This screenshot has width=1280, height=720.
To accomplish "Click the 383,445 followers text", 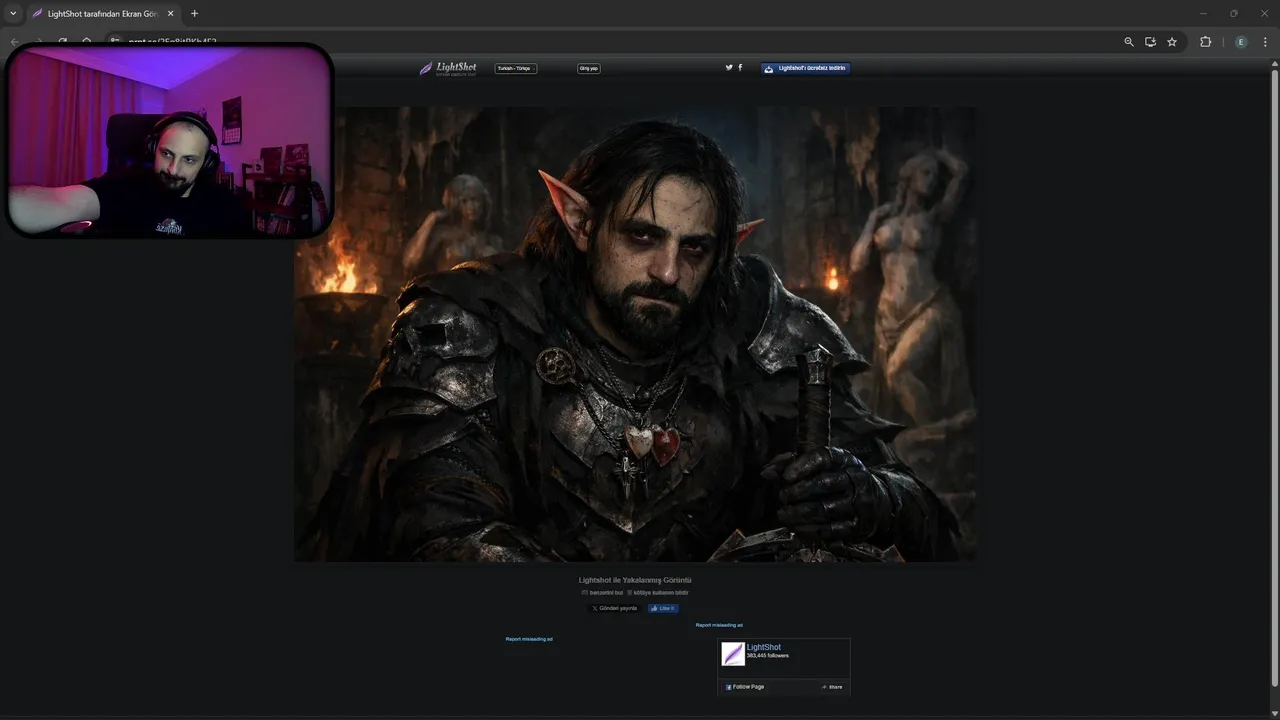I will coord(768,656).
